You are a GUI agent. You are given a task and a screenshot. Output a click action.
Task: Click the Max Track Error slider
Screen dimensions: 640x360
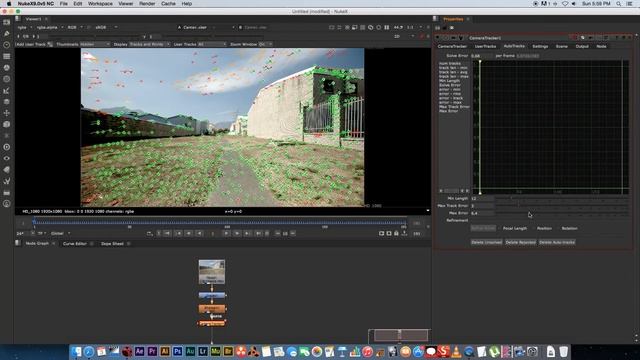[562, 206]
